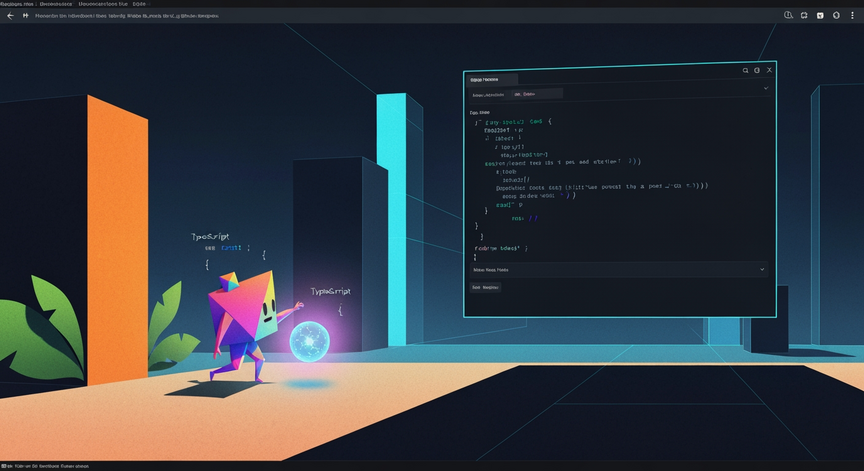Click the small button under the dropdown

[485, 287]
